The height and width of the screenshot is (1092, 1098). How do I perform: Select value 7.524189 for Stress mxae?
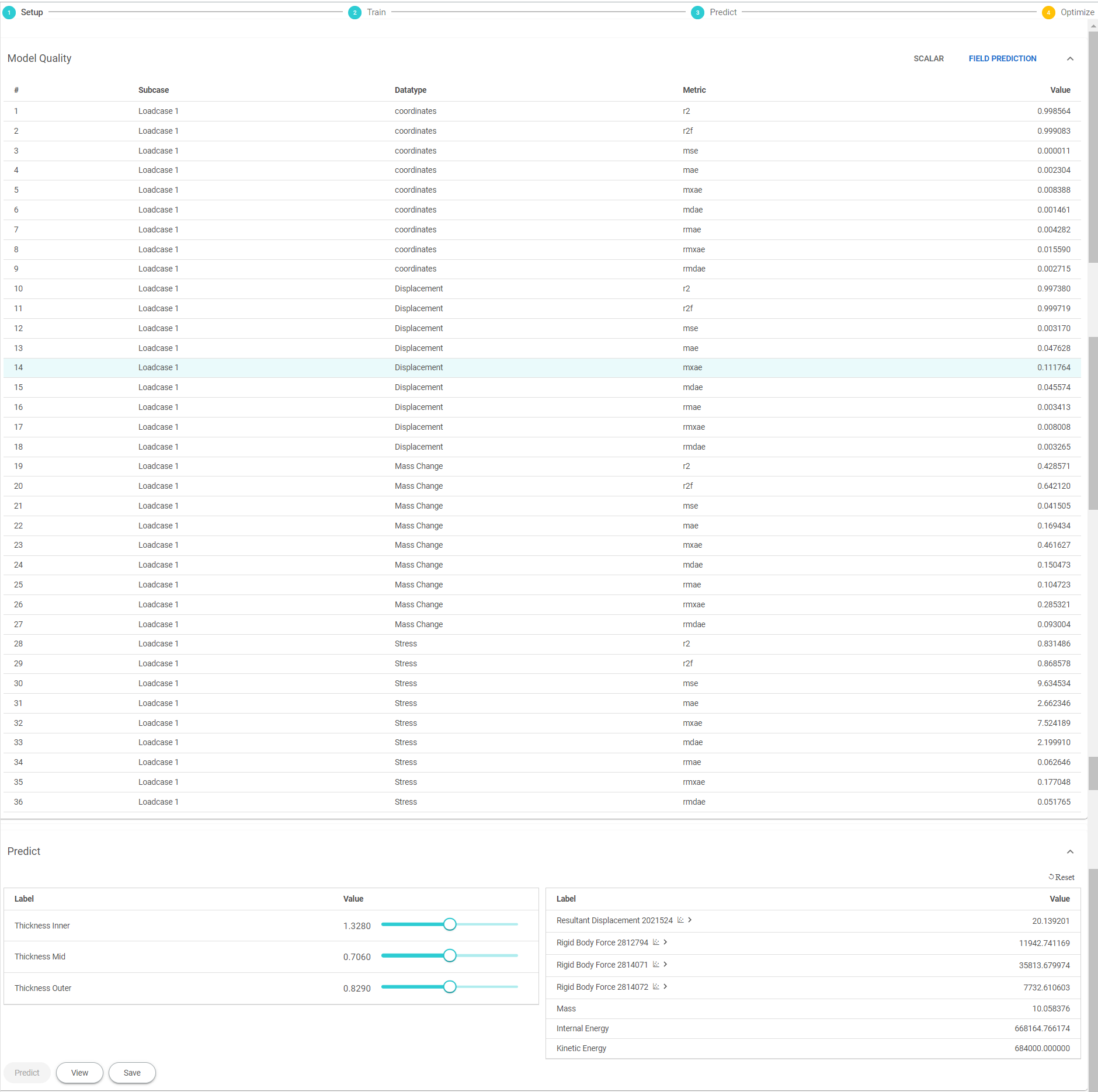click(x=1054, y=723)
